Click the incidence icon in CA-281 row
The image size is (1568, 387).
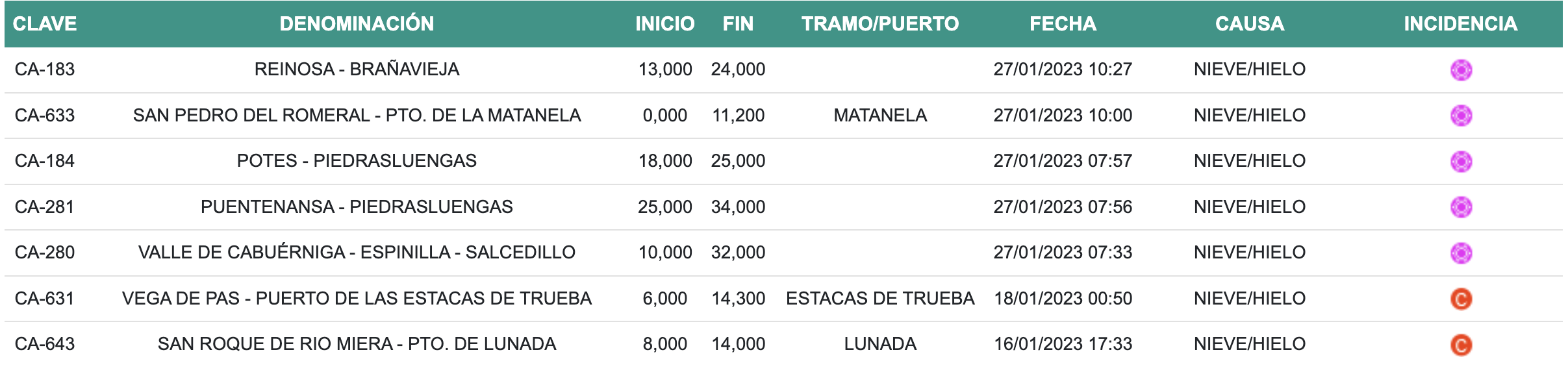1461,207
